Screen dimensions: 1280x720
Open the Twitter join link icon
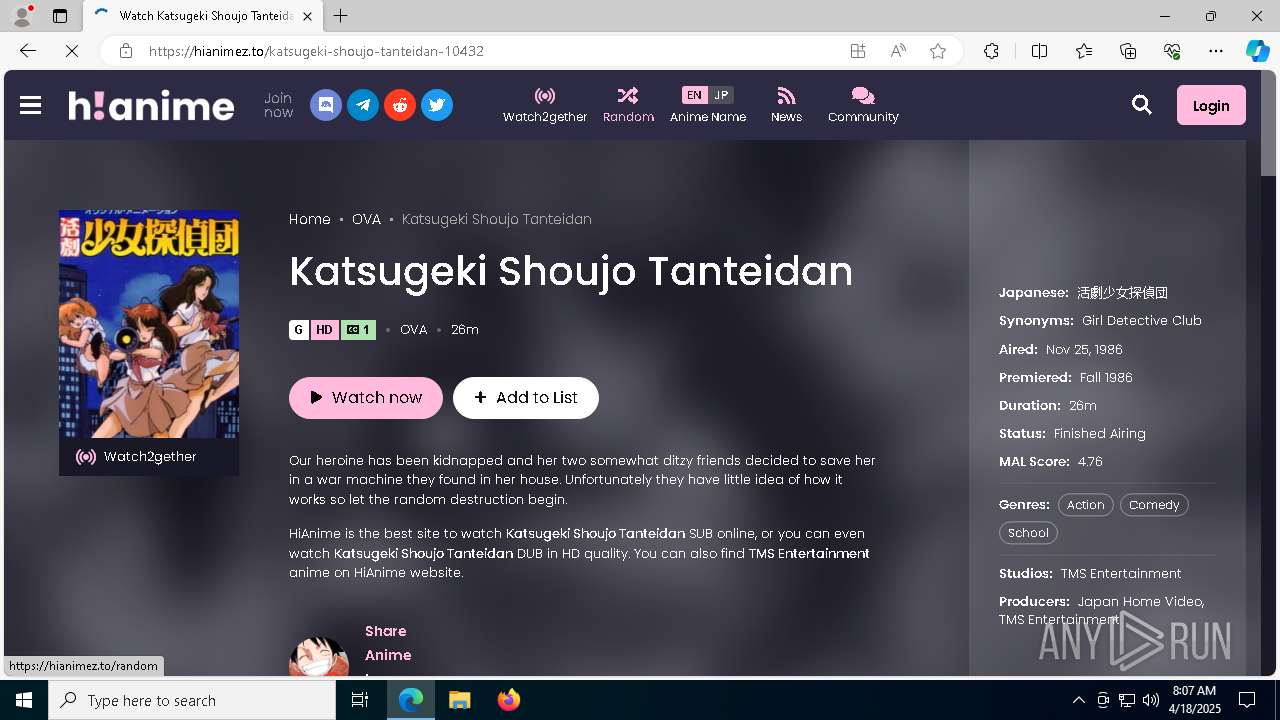tap(437, 105)
